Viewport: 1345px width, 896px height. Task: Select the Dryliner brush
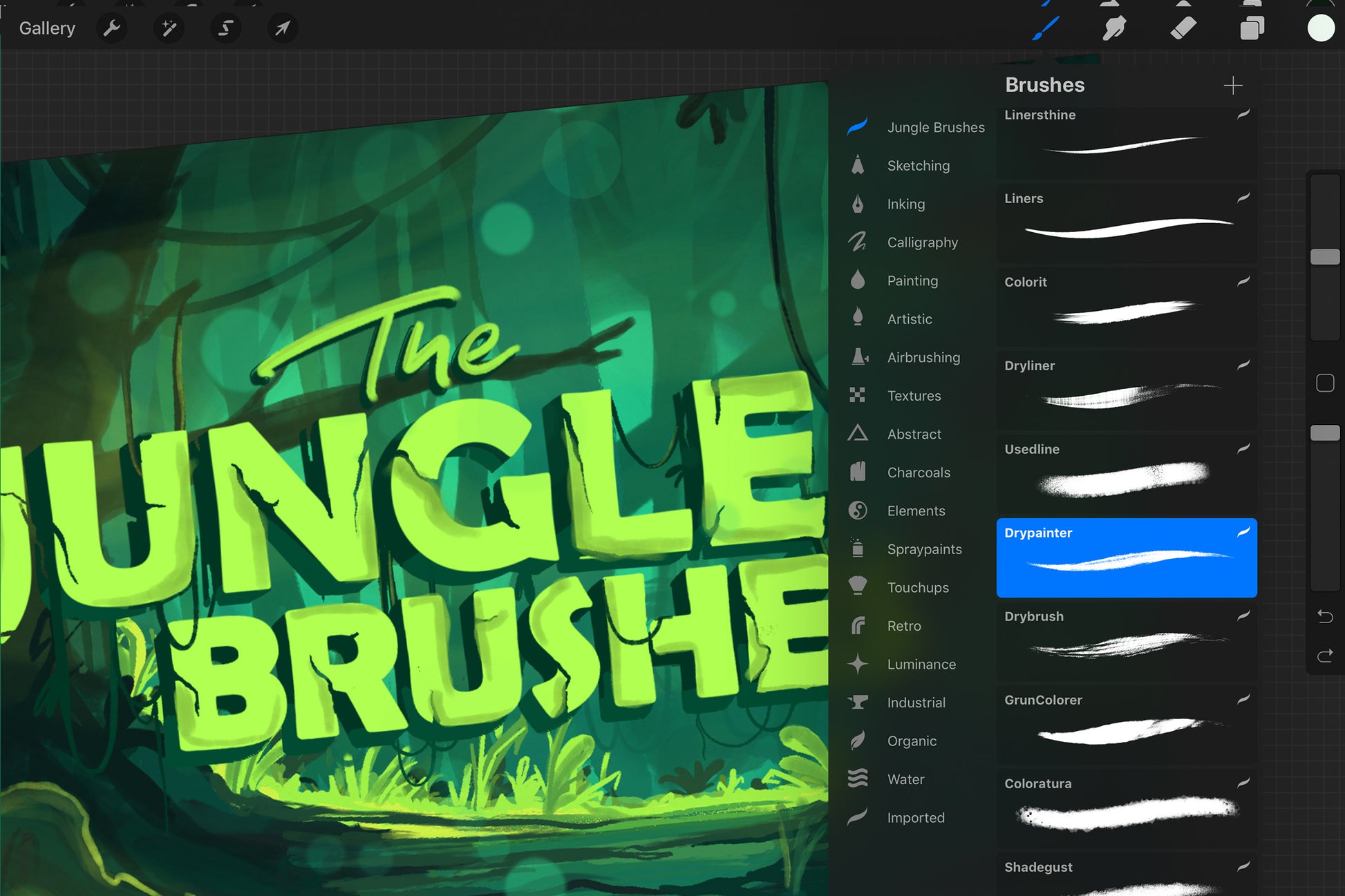click(x=1126, y=390)
